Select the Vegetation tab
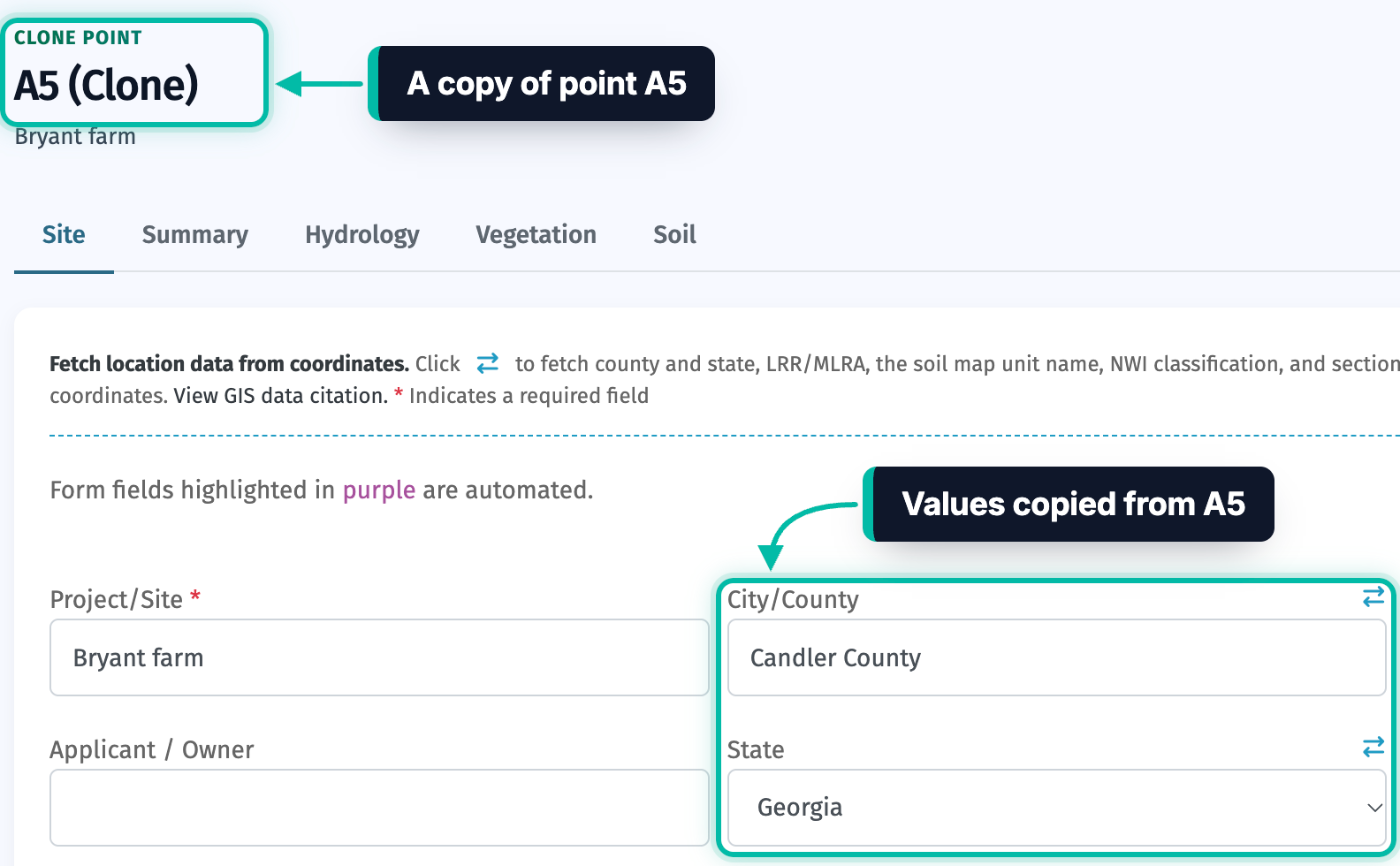Viewport: 1400px width, 866px height. (x=536, y=235)
